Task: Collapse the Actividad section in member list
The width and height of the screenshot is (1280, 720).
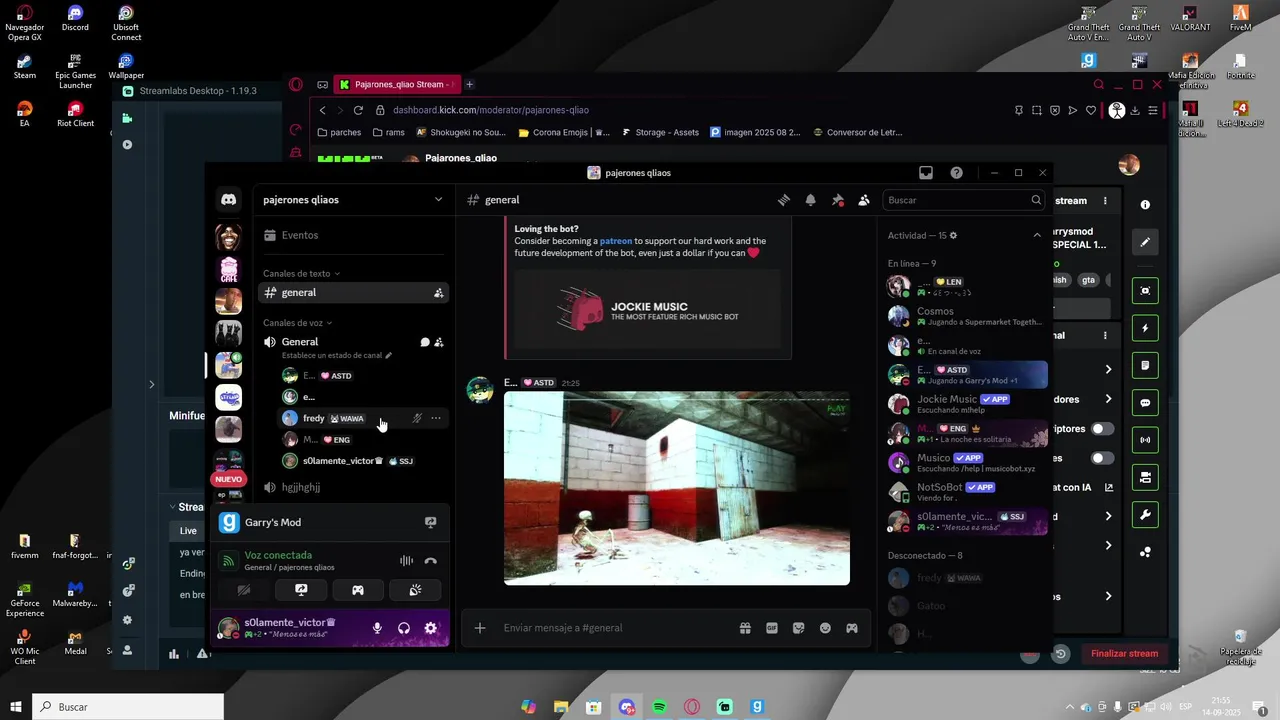Action: (1037, 235)
